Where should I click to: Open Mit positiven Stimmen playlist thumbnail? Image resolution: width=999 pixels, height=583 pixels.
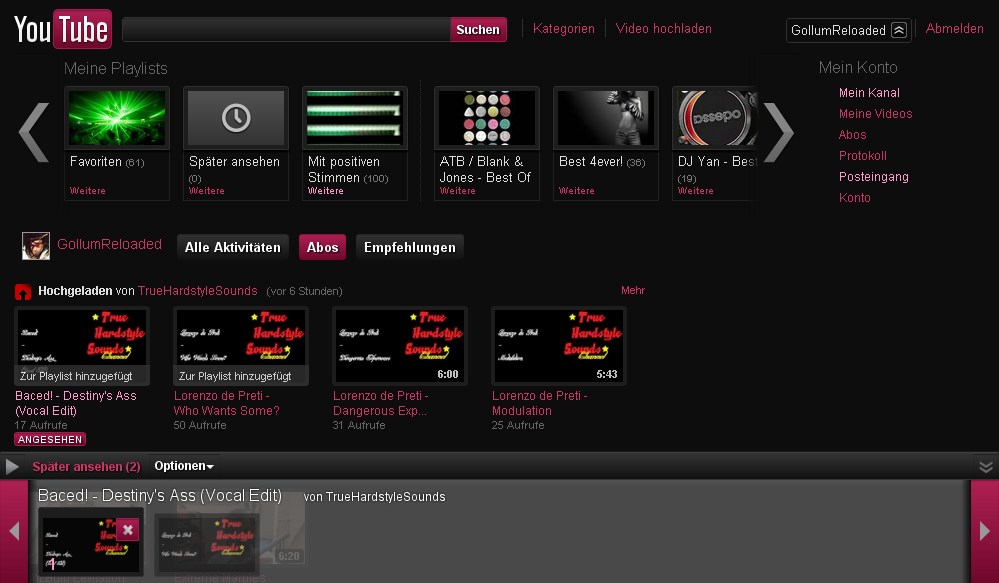pyautogui.click(x=354, y=118)
